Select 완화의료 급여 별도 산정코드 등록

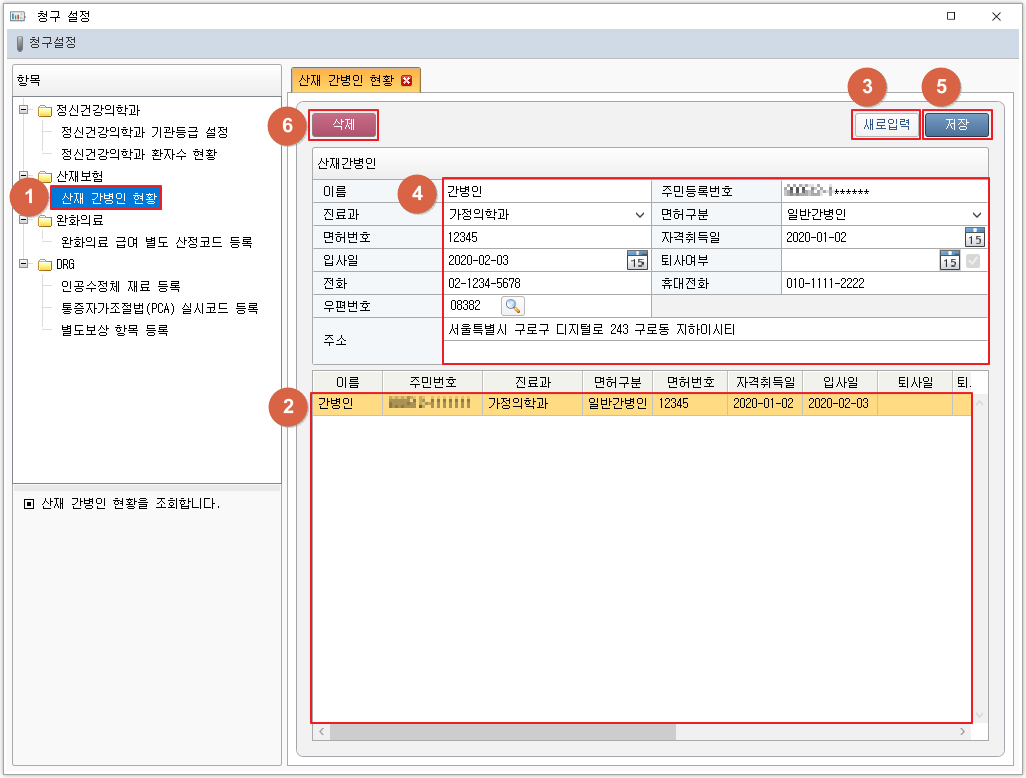pyautogui.click(x=156, y=242)
